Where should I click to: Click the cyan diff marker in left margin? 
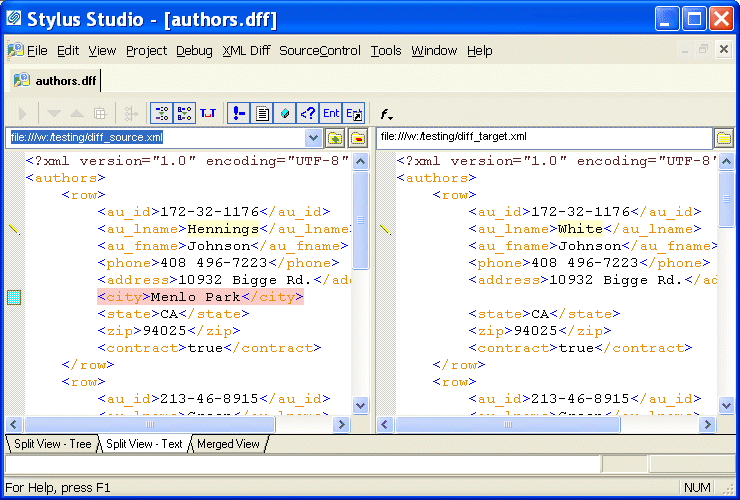pos(14,297)
